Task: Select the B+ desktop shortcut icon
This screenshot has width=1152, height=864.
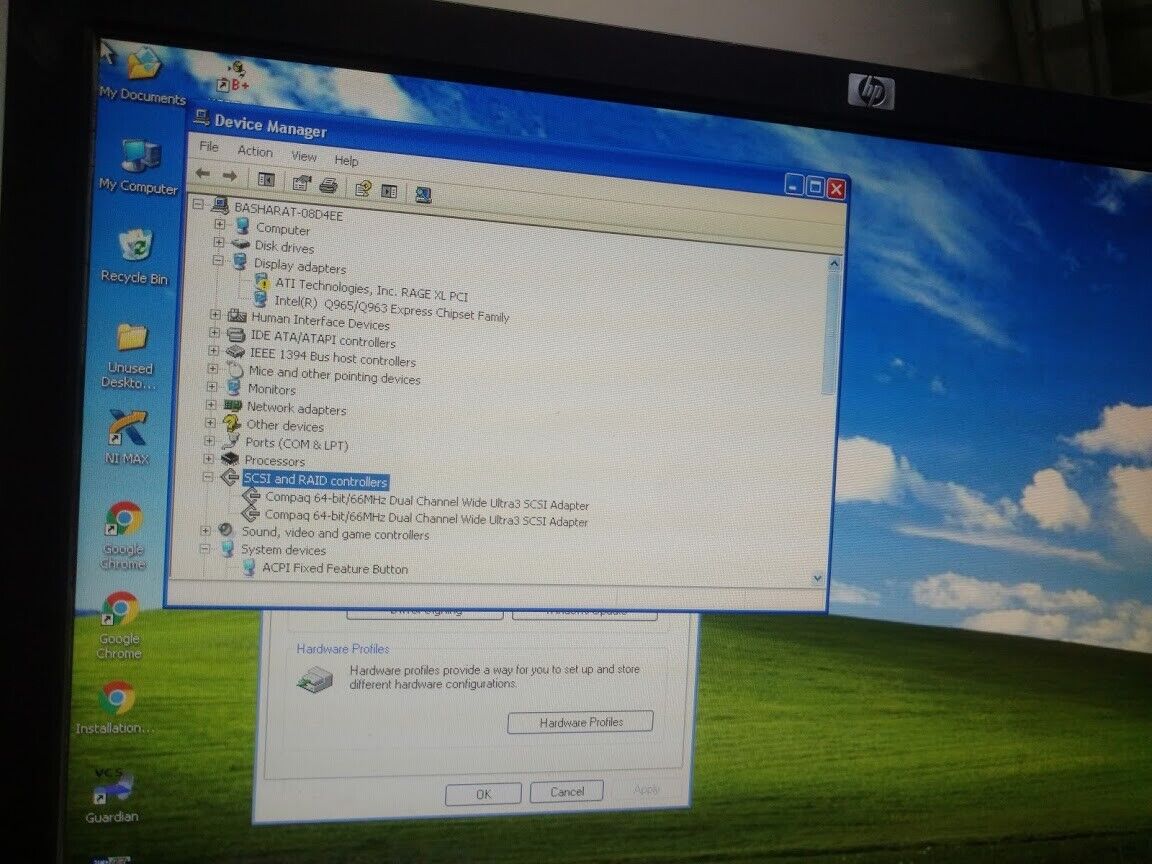Action: point(235,77)
